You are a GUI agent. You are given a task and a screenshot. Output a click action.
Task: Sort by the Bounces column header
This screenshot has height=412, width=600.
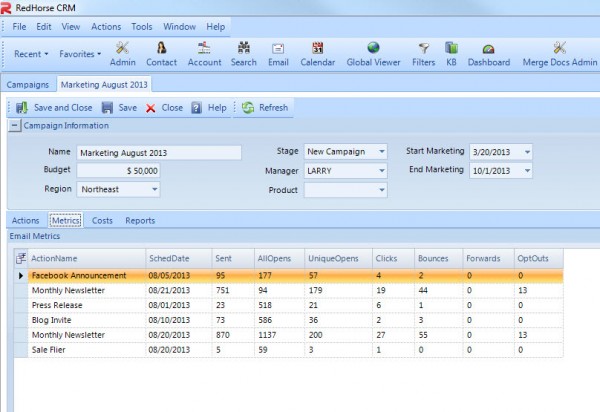coord(439,259)
